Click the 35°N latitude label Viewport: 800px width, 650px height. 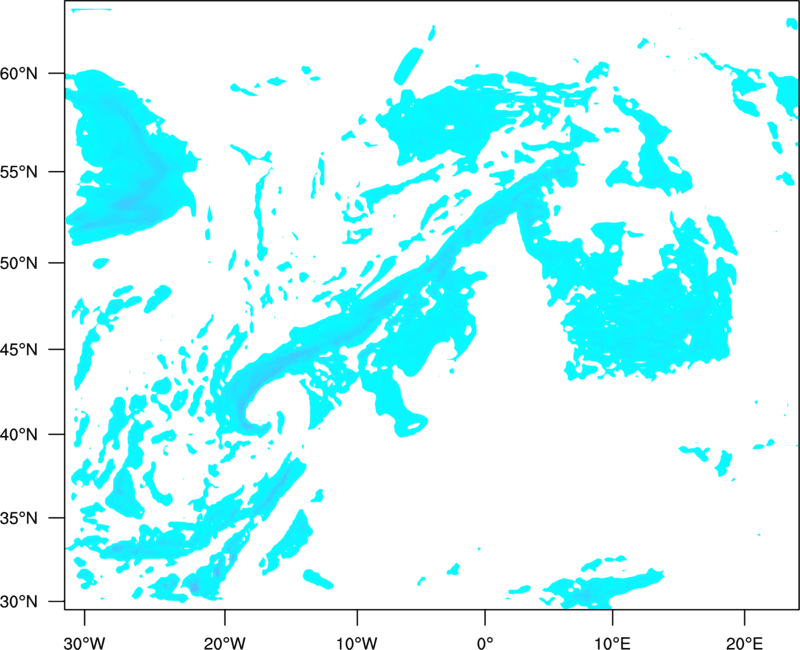19,518
